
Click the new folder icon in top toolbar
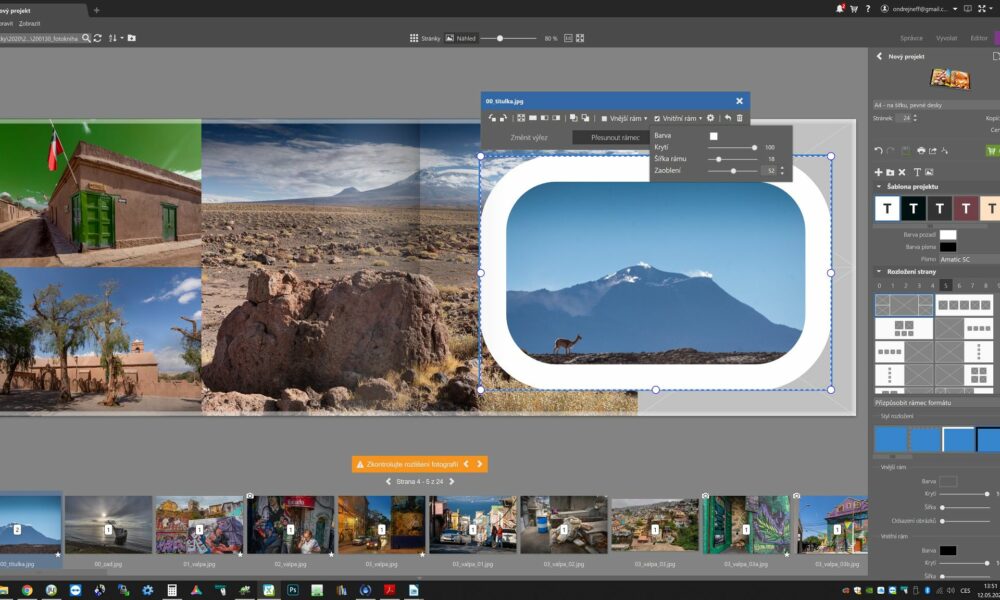point(131,38)
